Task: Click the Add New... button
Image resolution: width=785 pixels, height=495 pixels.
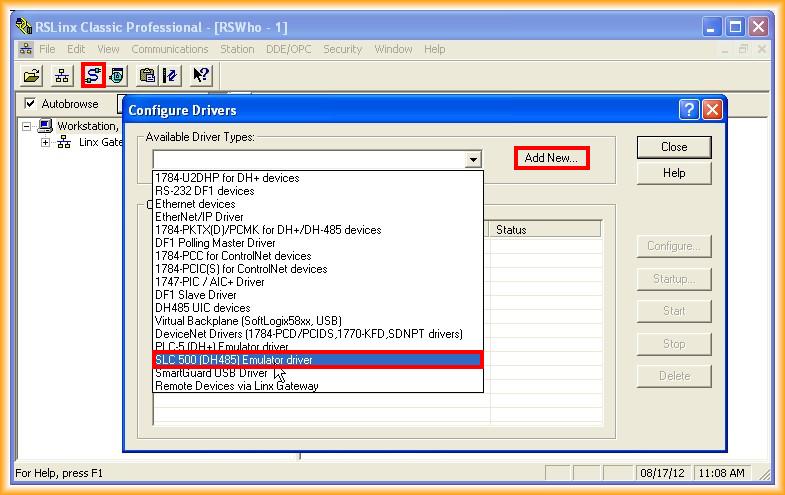Action: point(551,158)
